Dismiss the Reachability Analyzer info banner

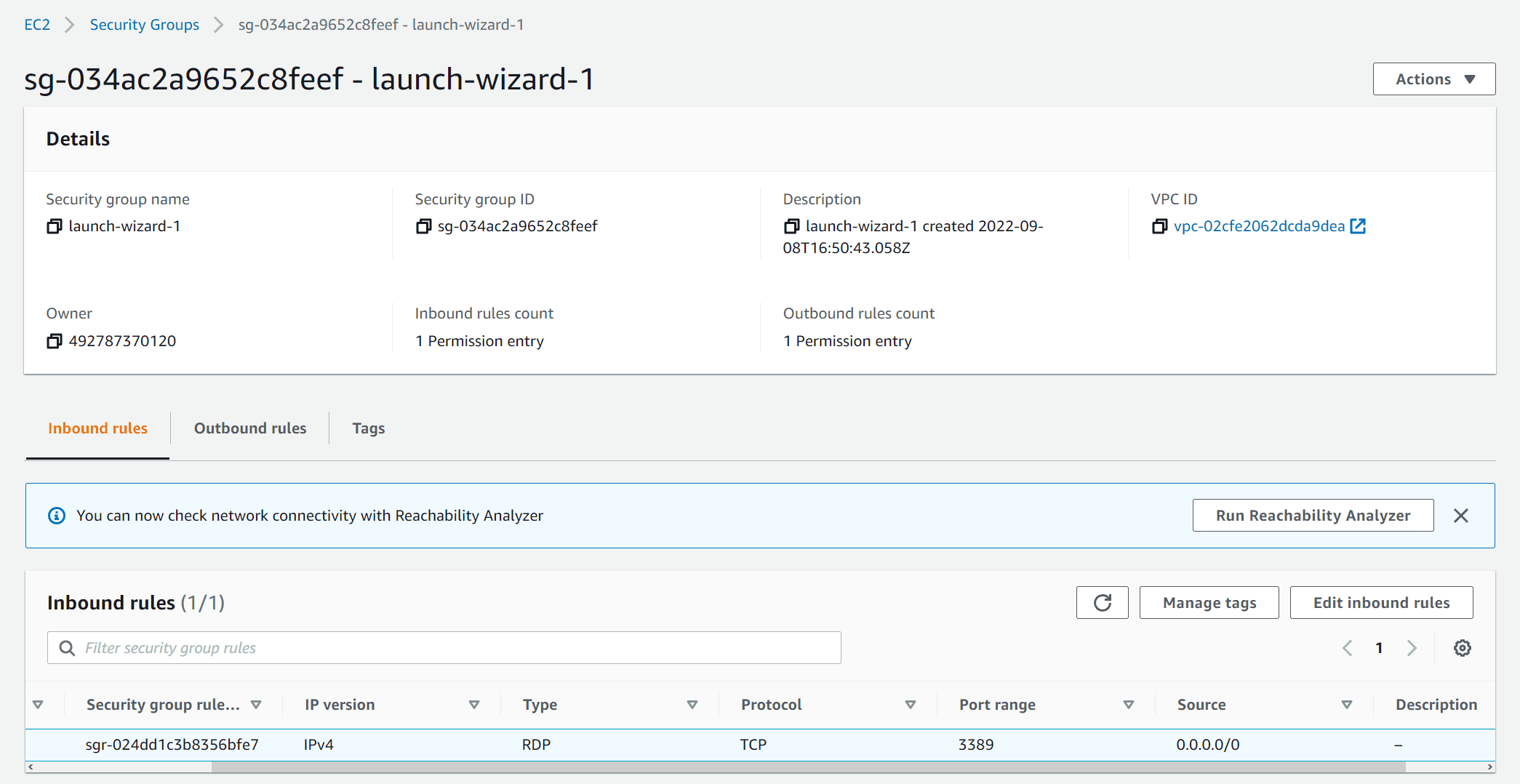tap(1460, 516)
